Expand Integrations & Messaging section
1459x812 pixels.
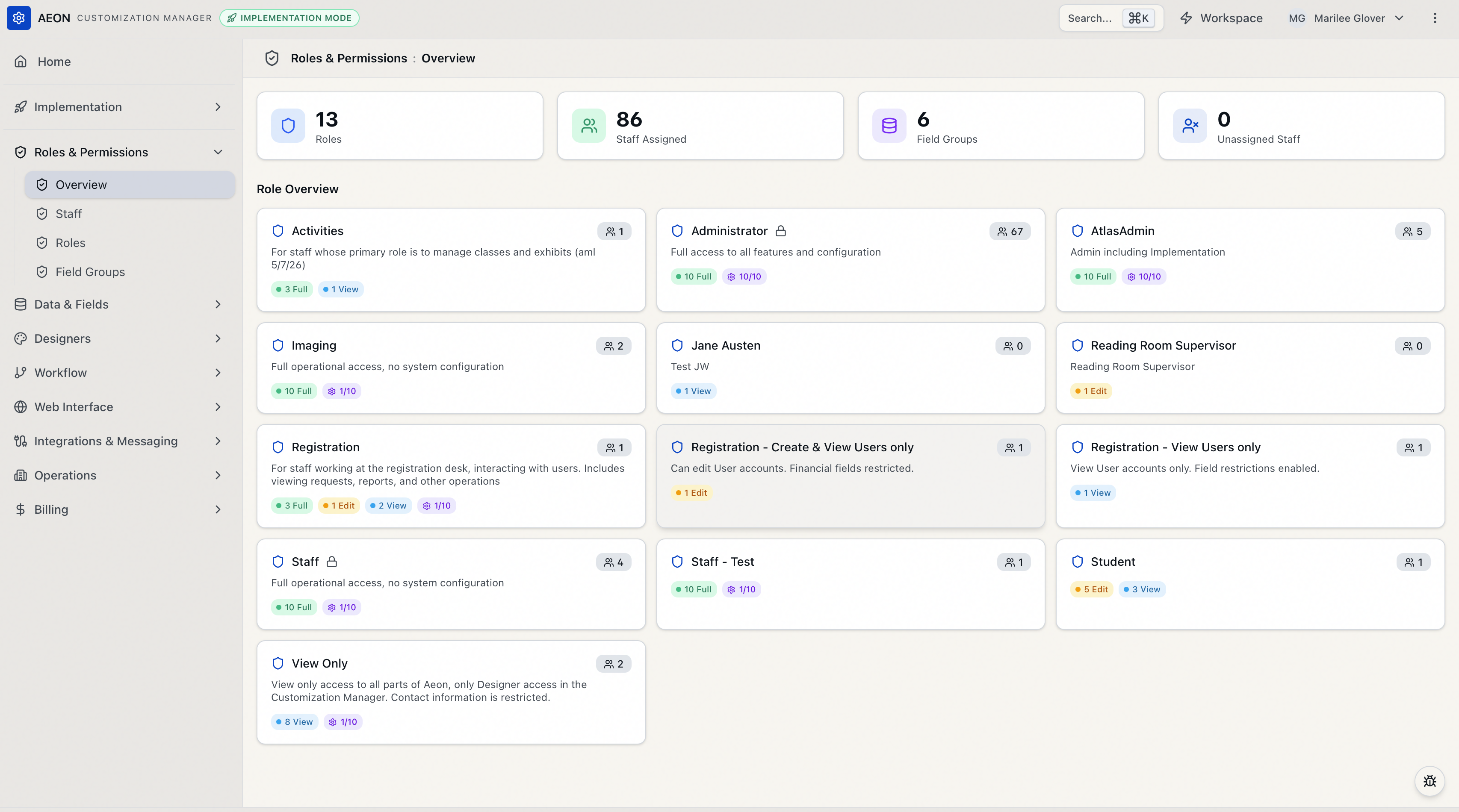(x=120, y=441)
